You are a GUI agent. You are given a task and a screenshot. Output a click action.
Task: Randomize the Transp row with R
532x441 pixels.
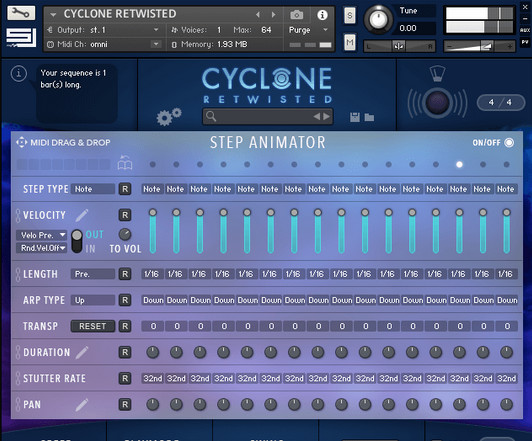(x=125, y=326)
